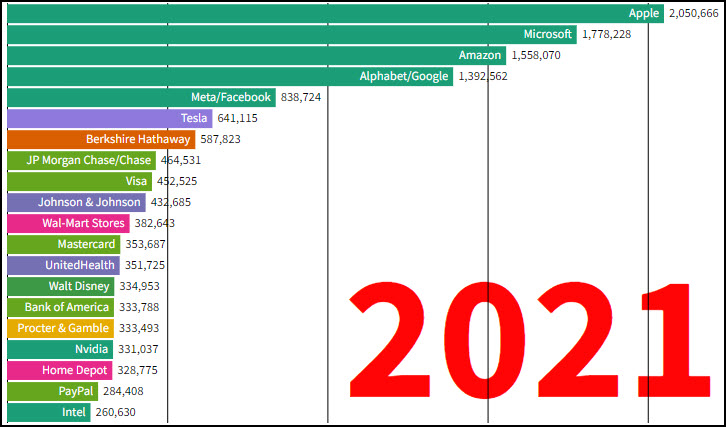726x427 pixels.
Task: Click the PayPal bar label
Action: (75, 391)
